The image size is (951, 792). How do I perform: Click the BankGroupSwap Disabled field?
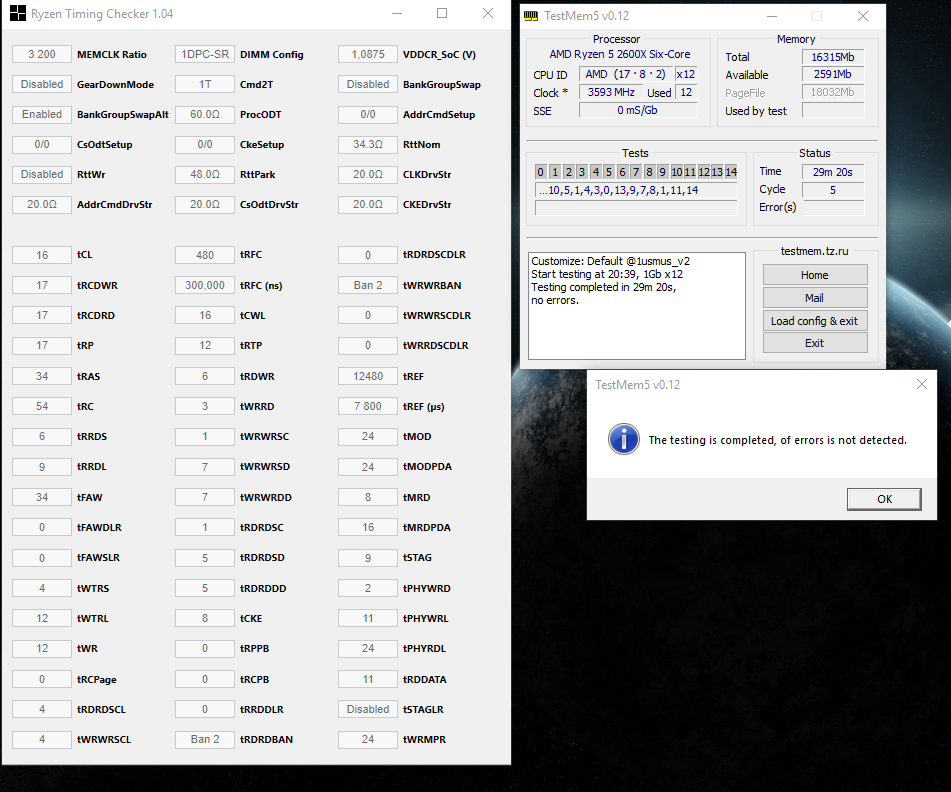368,84
